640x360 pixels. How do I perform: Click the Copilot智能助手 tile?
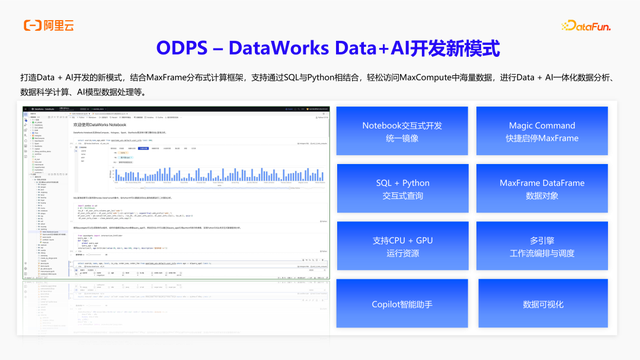(402, 304)
